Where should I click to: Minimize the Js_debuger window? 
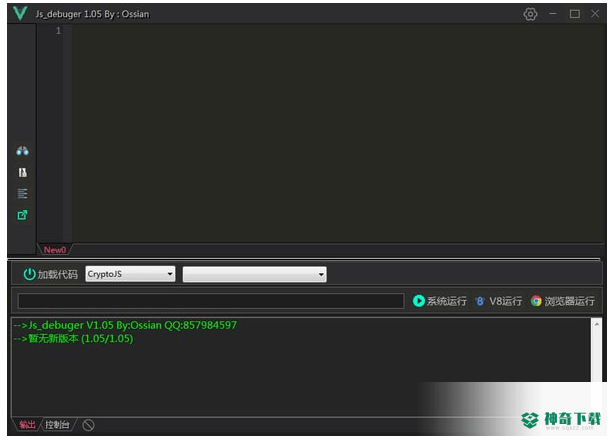[553, 14]
